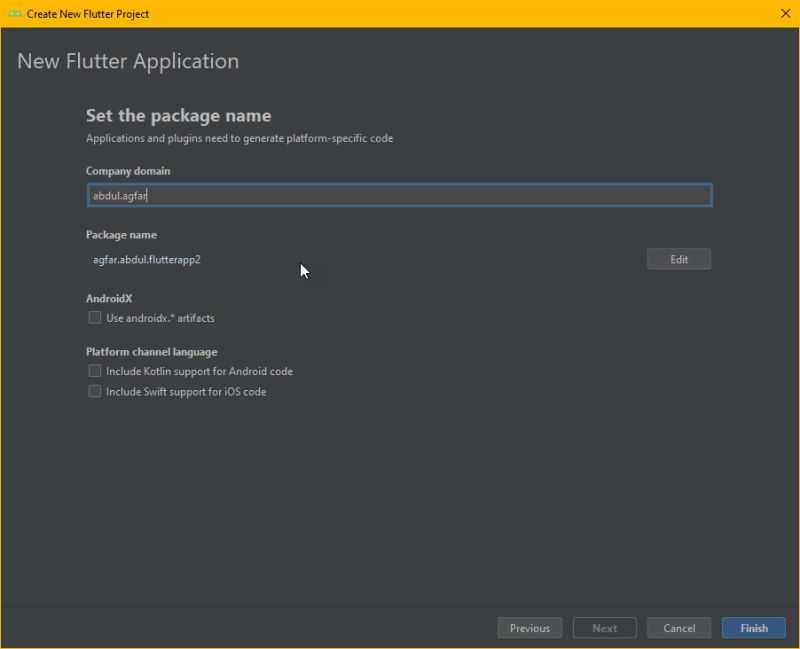Click the Finish button
The image size is (800, 649).
[x=753, y=628]
